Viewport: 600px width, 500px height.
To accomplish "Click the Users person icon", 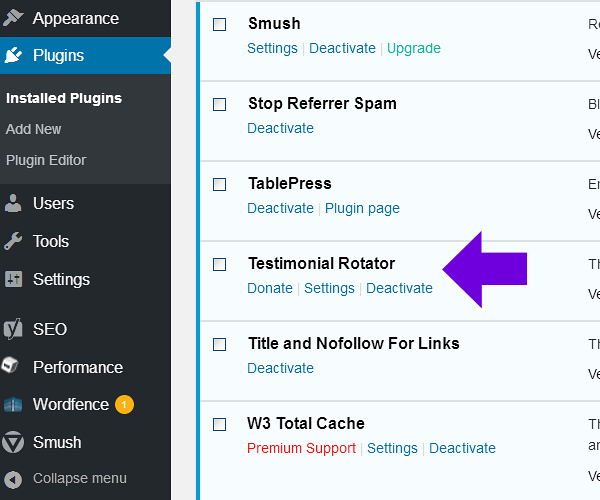I will point(14,203).
